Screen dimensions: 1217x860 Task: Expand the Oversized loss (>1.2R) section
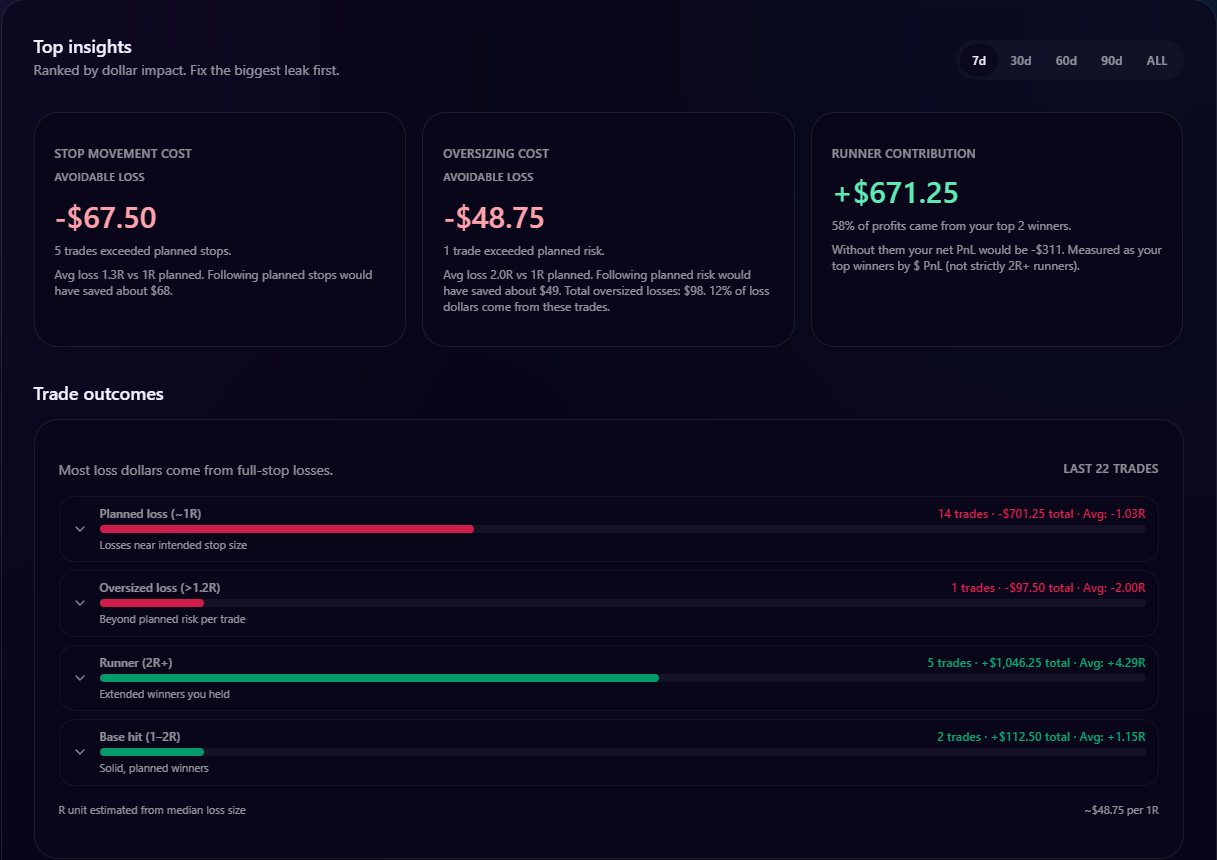click(80, 602)
